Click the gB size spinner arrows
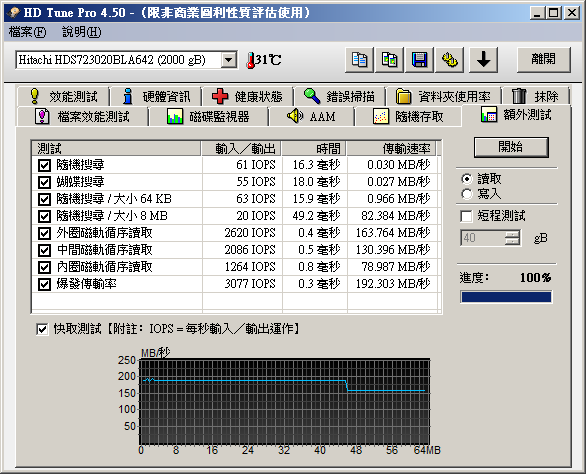Viewport: 586px width, 474px height. pyautogui.click(x=512, y=238)
